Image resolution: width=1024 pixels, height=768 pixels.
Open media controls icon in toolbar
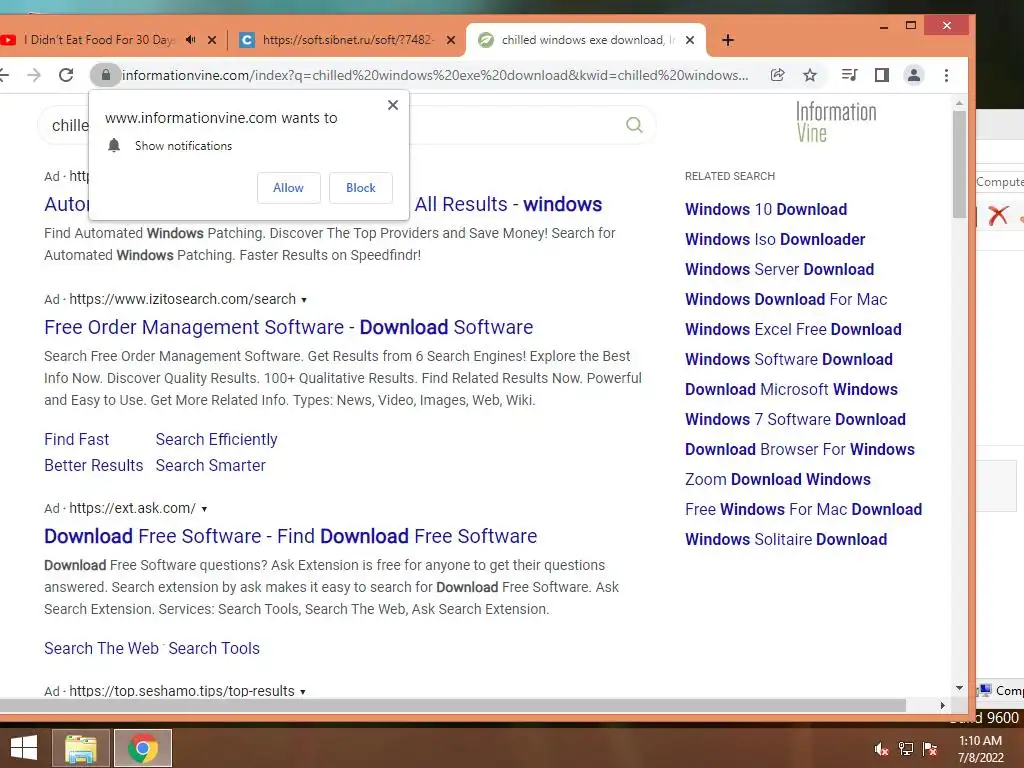849,75
